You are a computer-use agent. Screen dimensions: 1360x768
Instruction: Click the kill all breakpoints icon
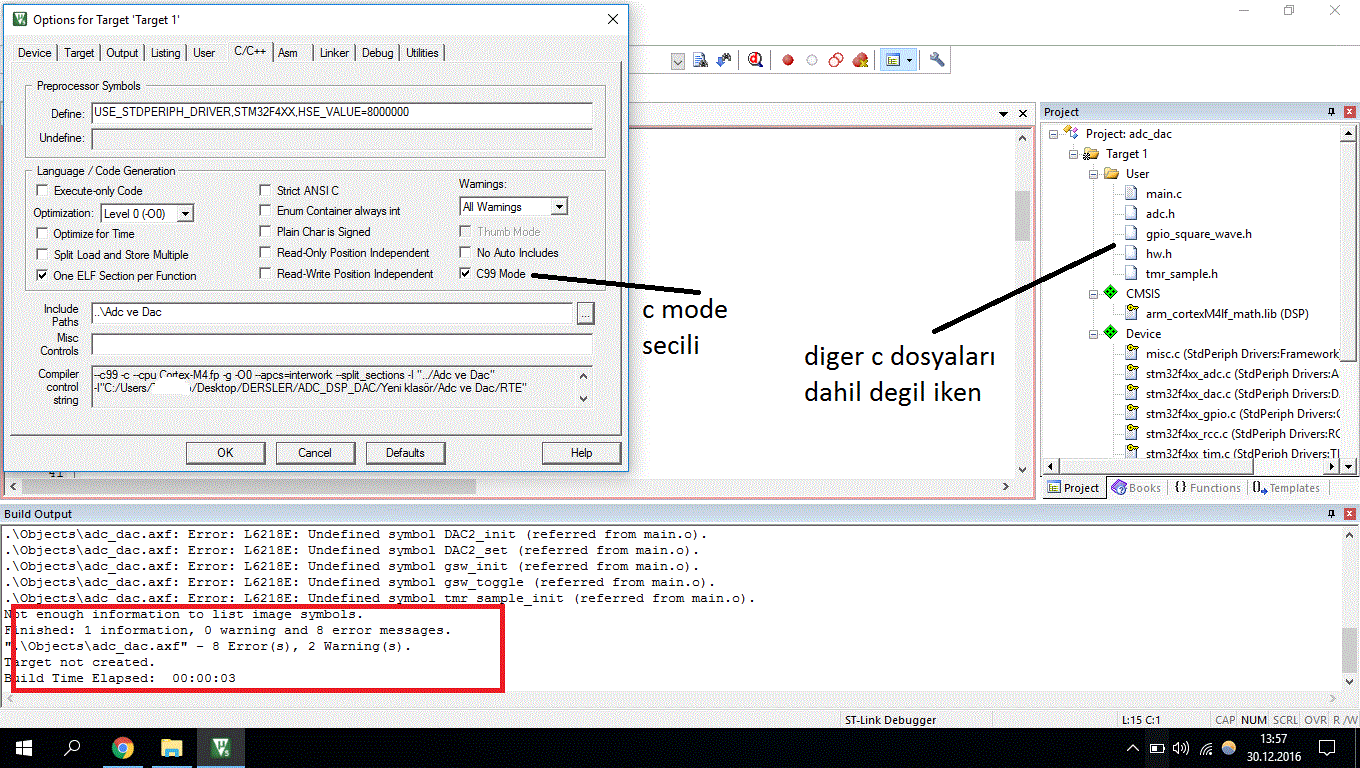pos(860,60)
